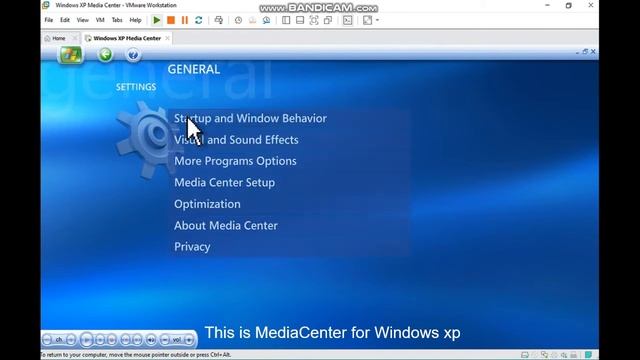Click the Take Snapshot clock icon
640x360 pixels.
238,20
